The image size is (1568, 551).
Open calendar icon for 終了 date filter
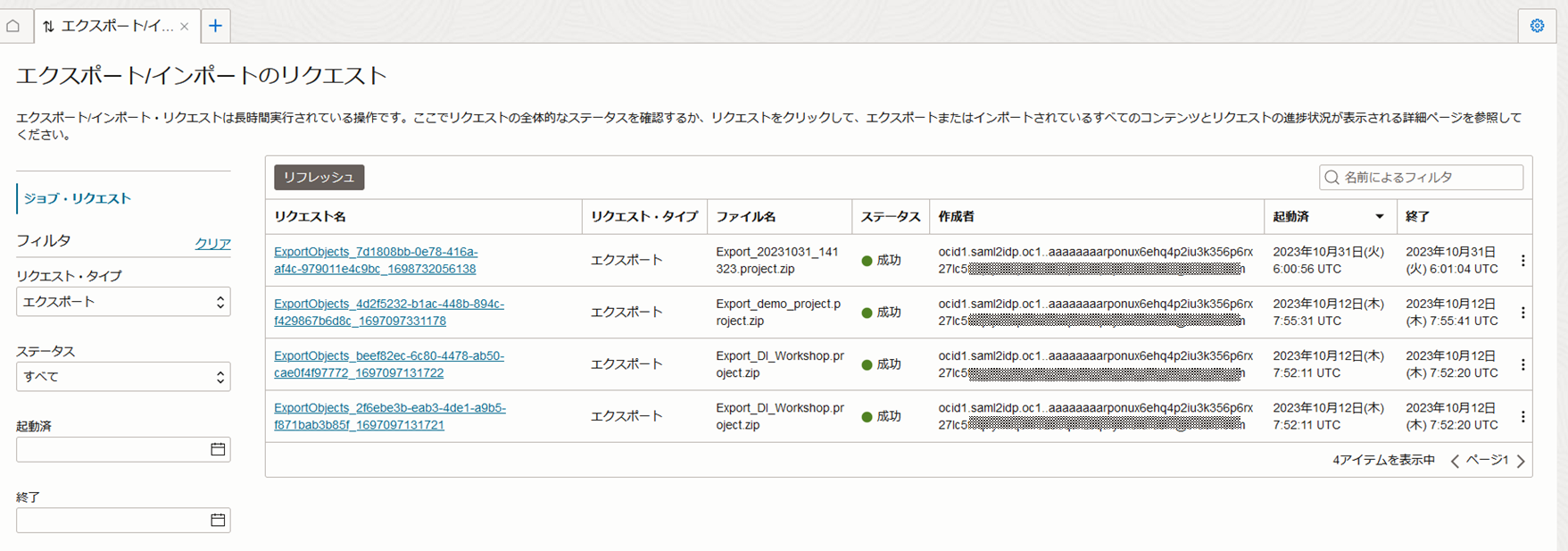(x=218, y=520)
